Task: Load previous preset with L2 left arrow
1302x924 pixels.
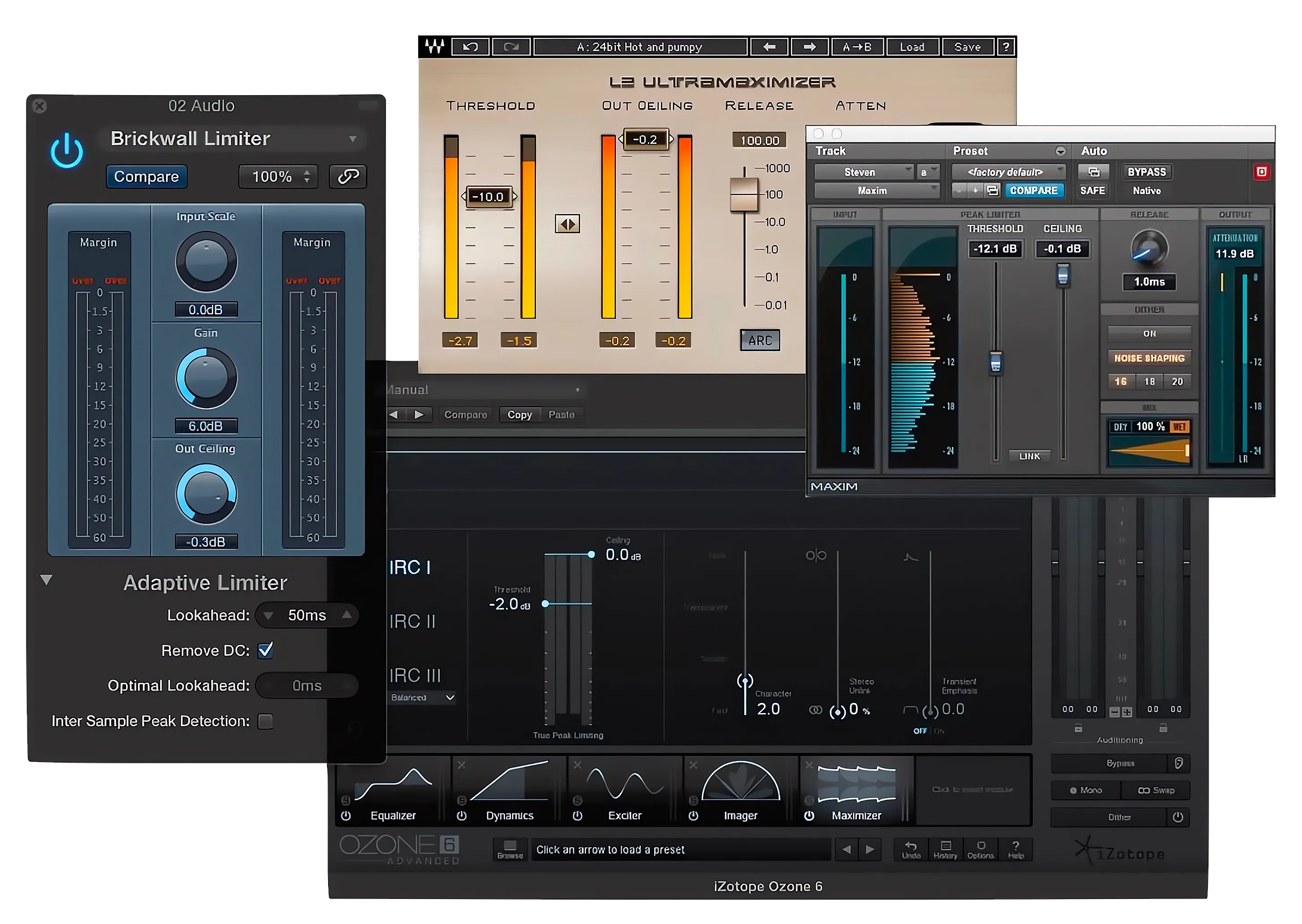Action: click(x=770, y=47)
